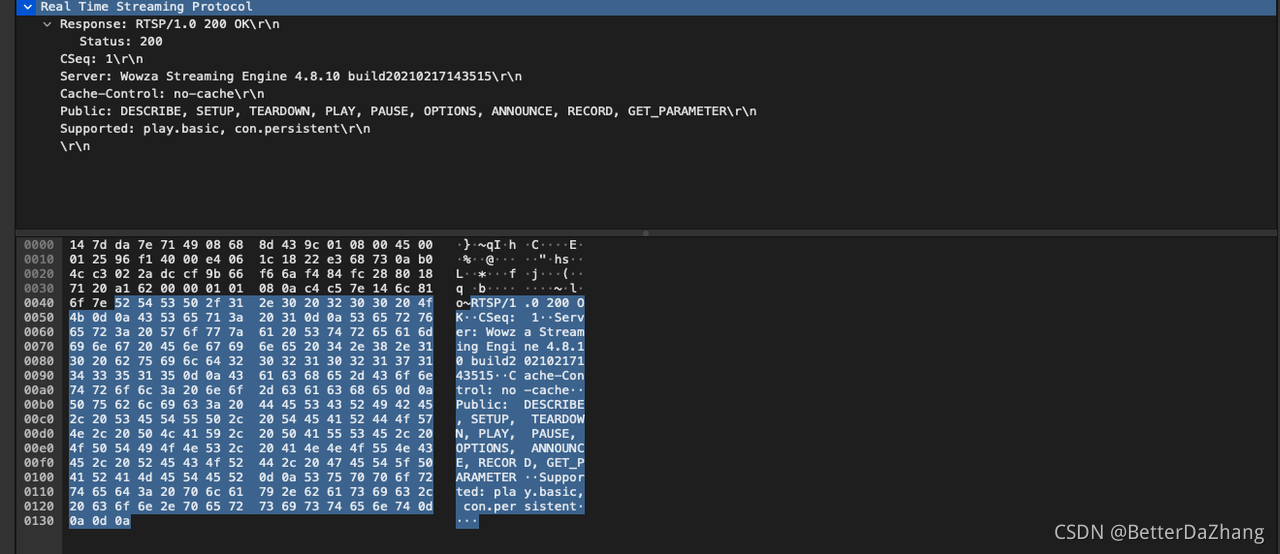Click ASCII text 'Public: DESCRIBE'
1280x554 pixels.
pos(521,407)
